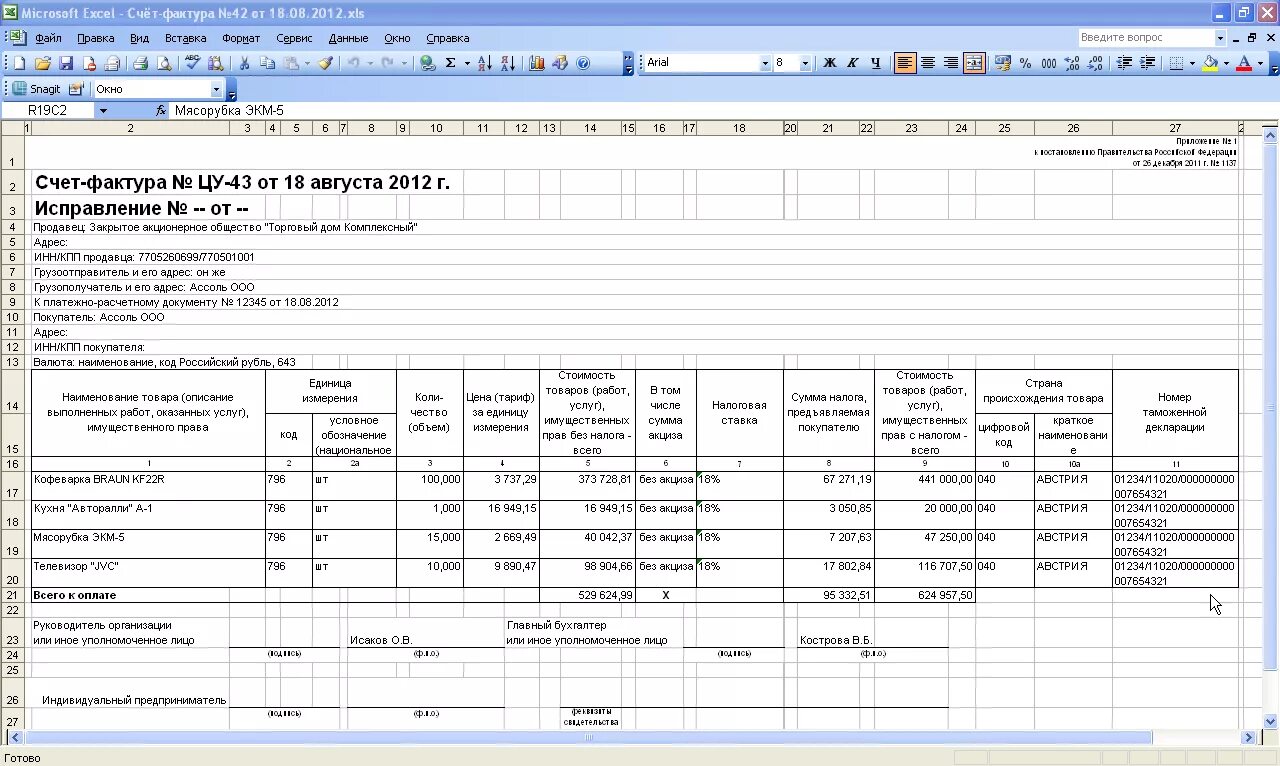
Task: Select the row 19 header
Action: (12, 545)
